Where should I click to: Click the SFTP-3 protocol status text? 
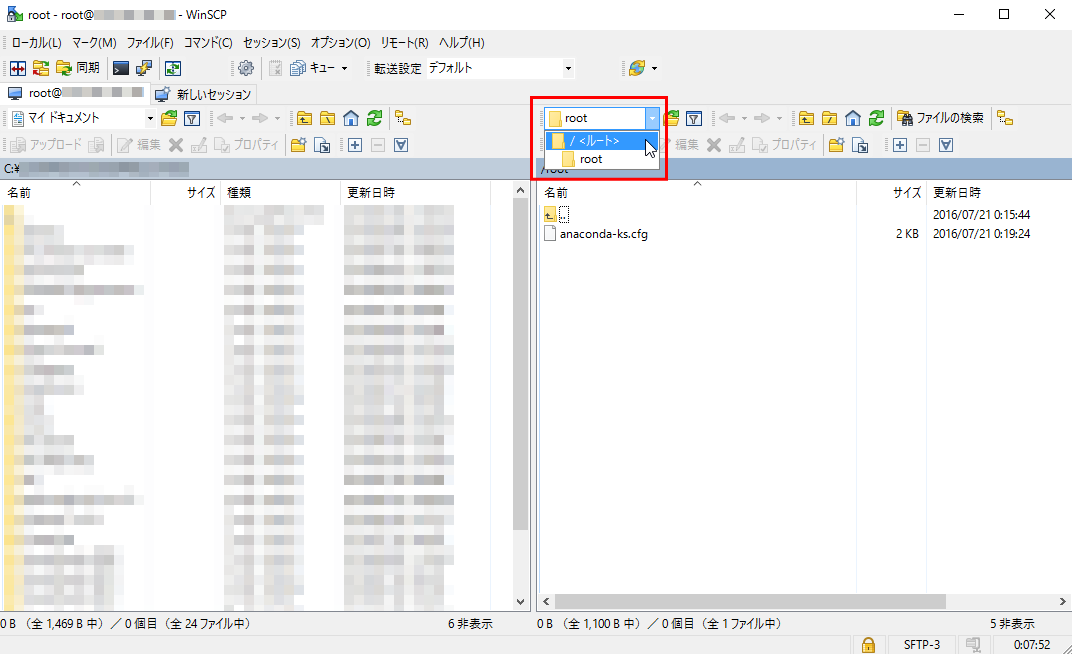(x=922, y=644)
